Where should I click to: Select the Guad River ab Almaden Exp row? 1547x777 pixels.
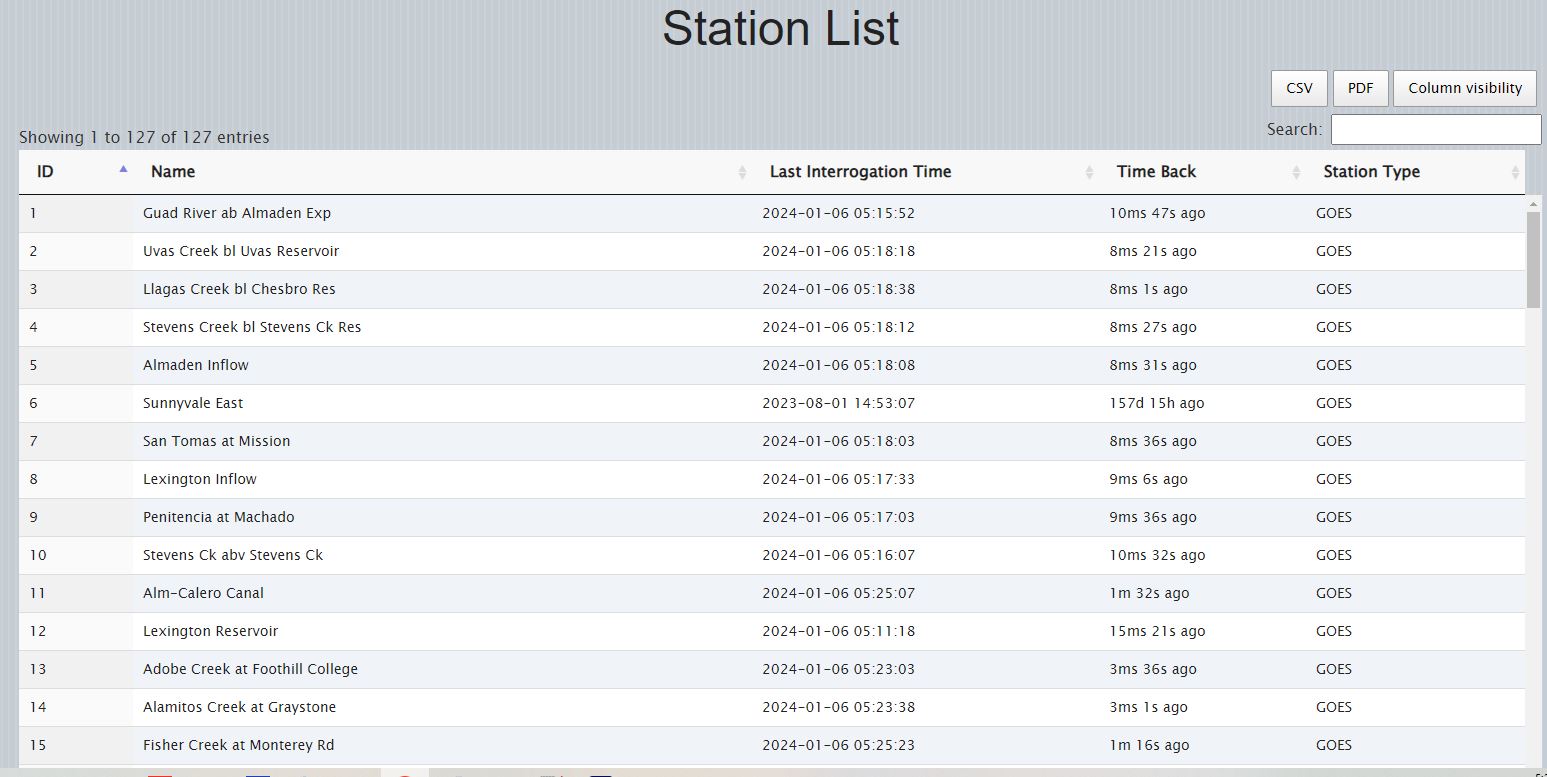(x=237, y=213)
